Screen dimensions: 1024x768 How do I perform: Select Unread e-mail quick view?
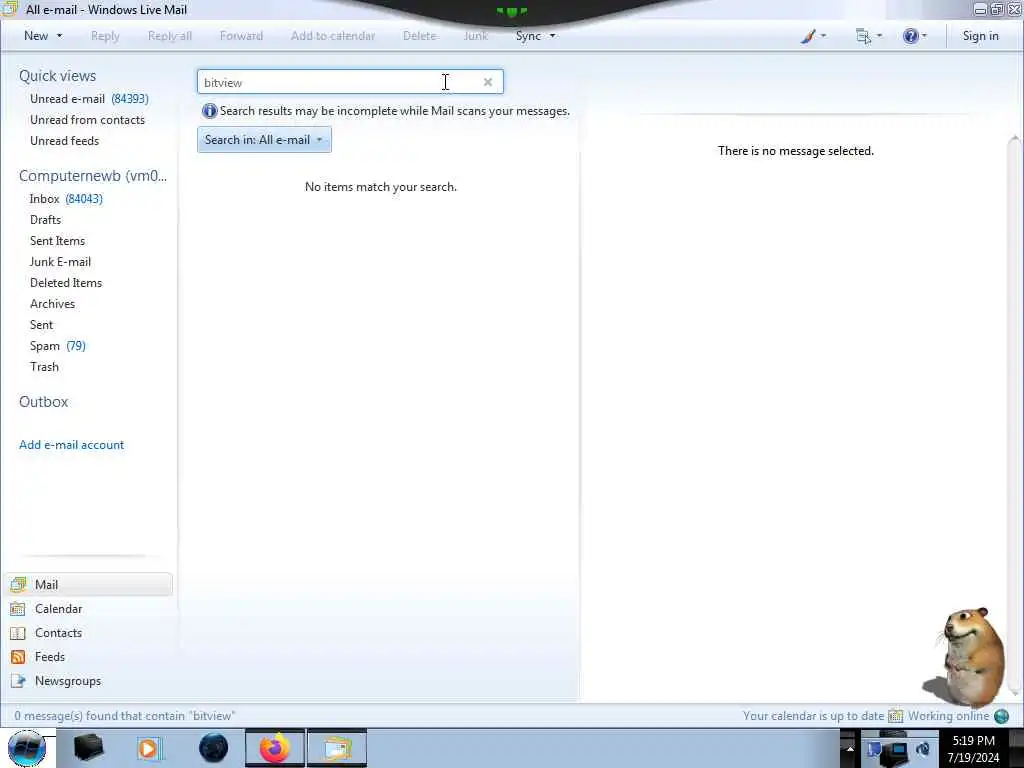pyautogui.click(x=89, y=99)
